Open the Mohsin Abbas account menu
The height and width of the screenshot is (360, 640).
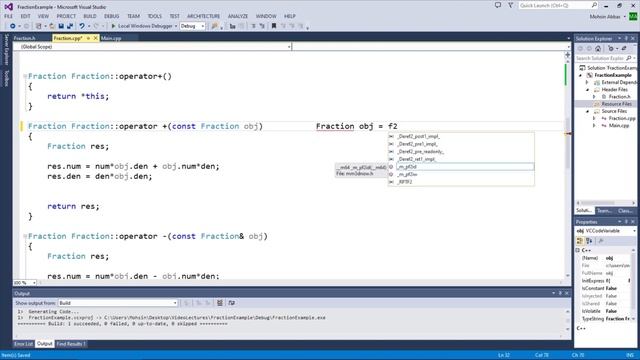[607, 17]
